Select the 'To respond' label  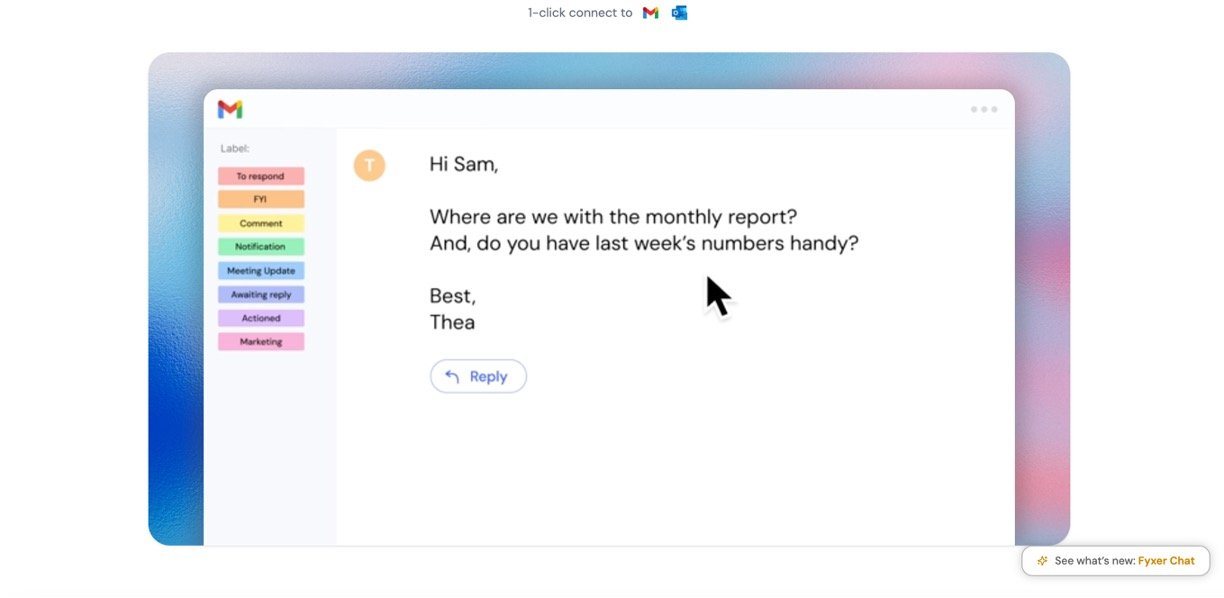[x=260, y=176]
